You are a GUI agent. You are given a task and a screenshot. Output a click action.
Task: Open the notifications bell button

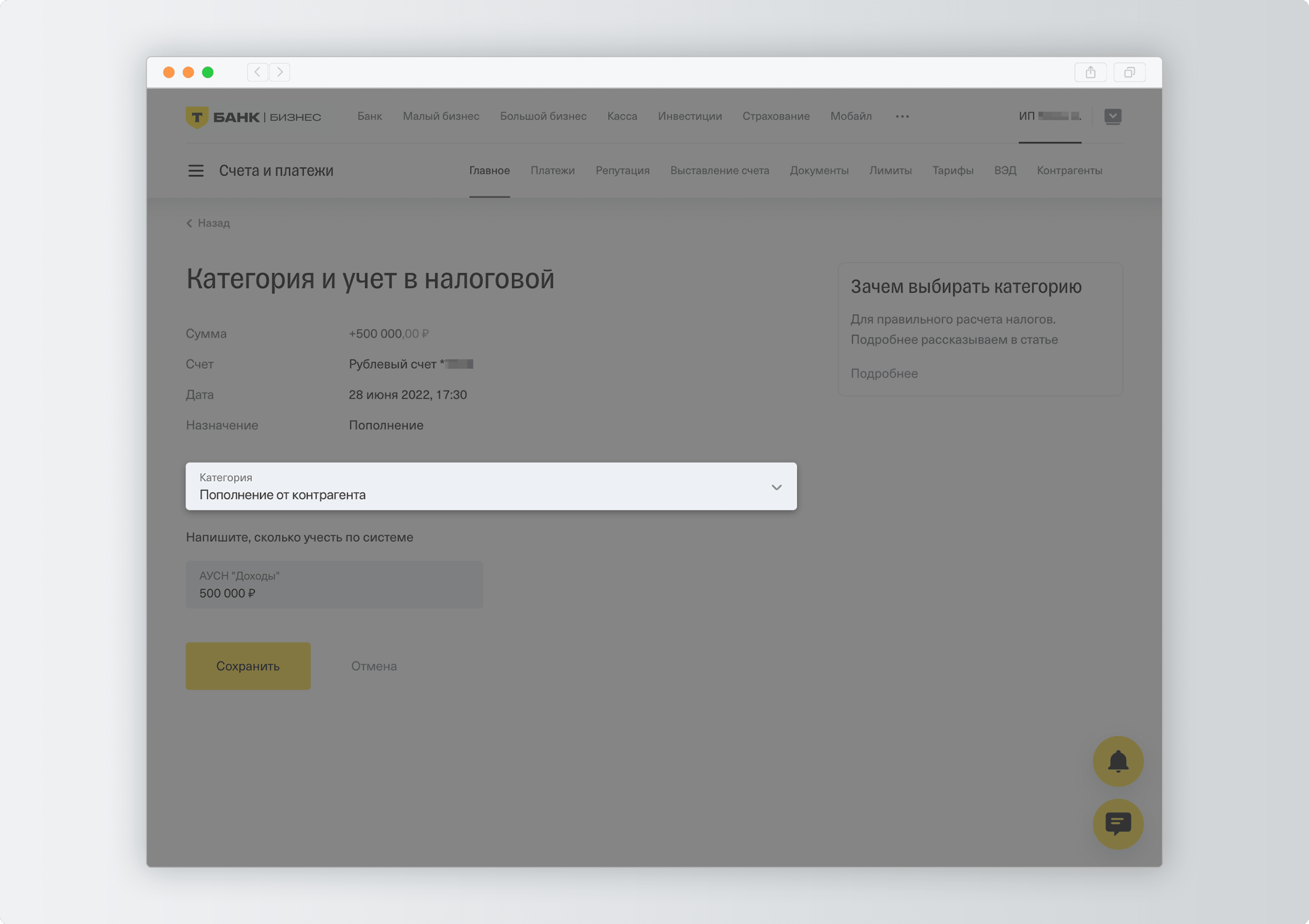click(x=1117, y=761)
